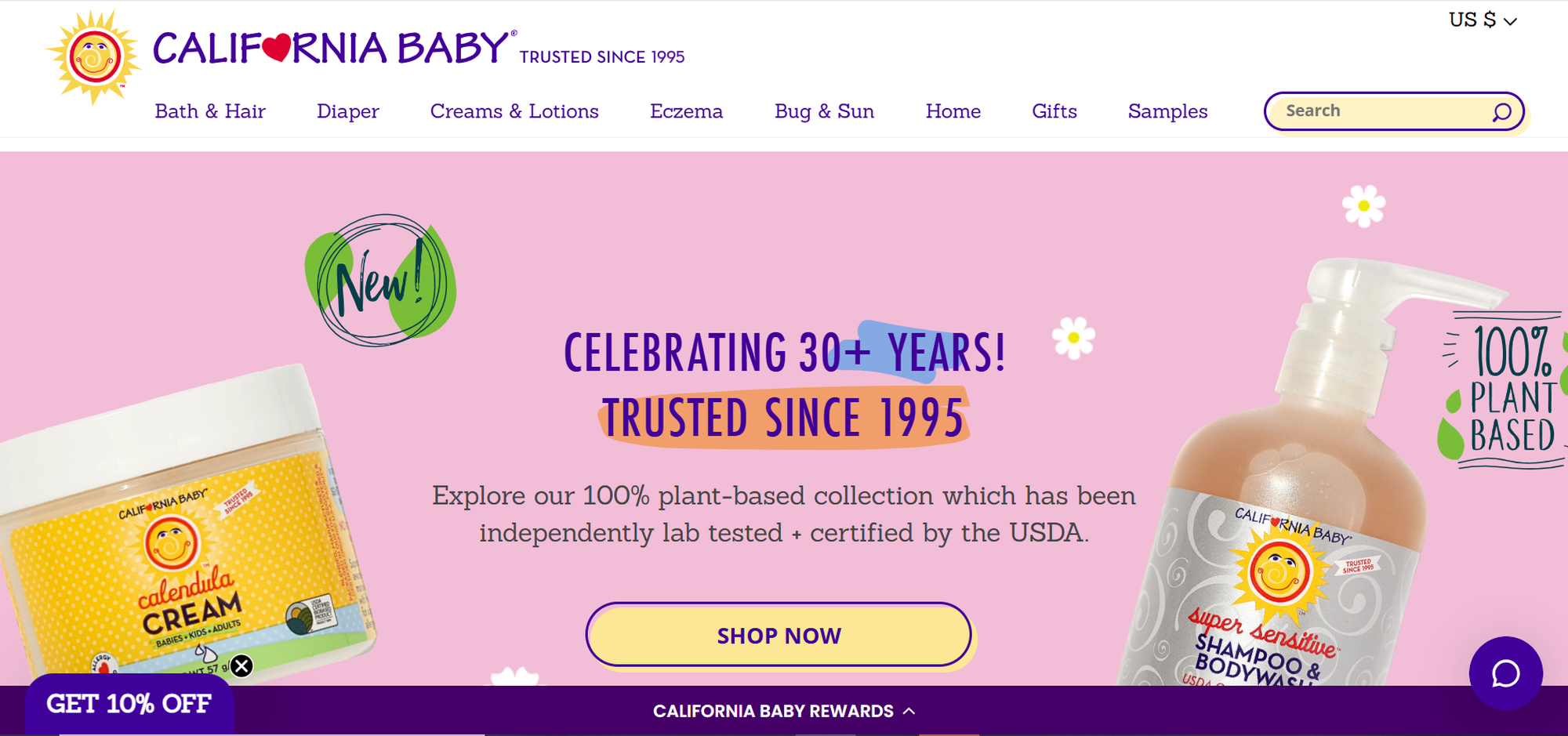Navigate to the Samples page

[1167, 111]
